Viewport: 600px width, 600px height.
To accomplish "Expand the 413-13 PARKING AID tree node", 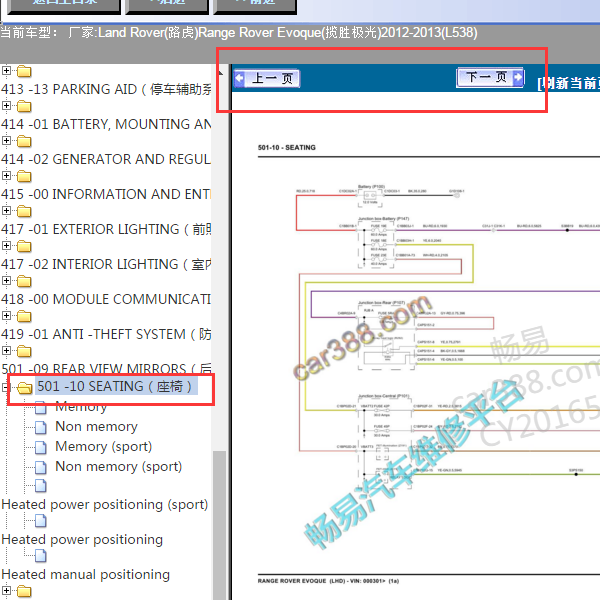I will click(6, 71).
